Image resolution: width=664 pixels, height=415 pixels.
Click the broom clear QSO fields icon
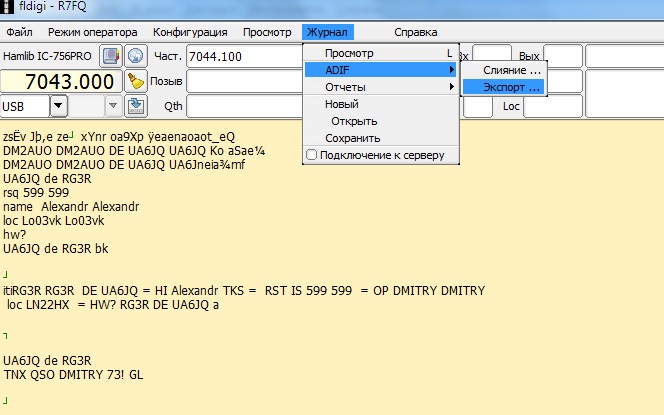coord(136,81)
